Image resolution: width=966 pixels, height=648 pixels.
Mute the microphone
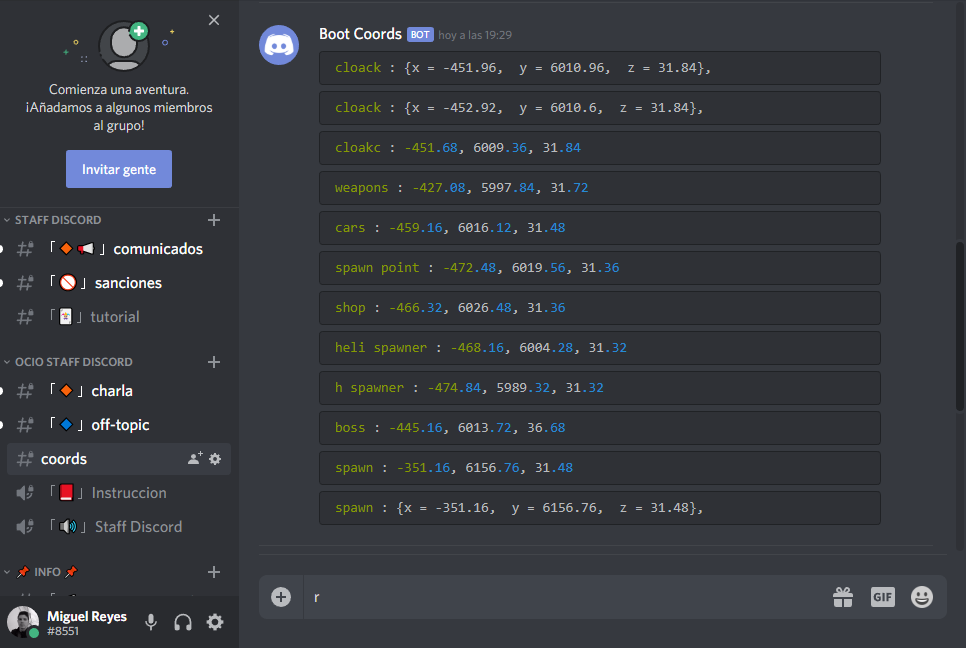click(x=151, y=622)
